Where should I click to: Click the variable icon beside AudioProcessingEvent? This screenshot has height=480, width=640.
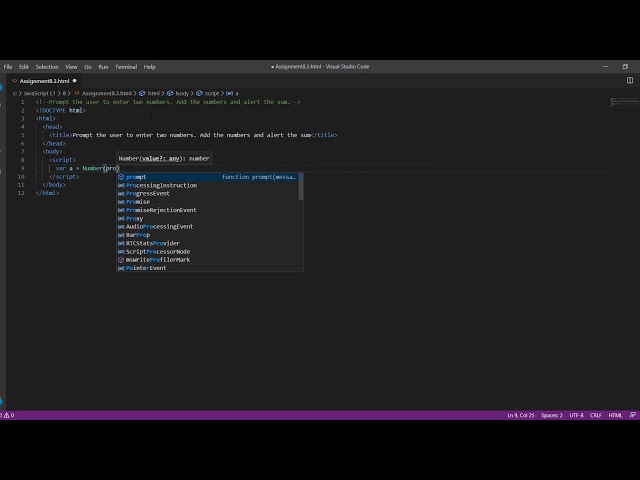[121, 227]
